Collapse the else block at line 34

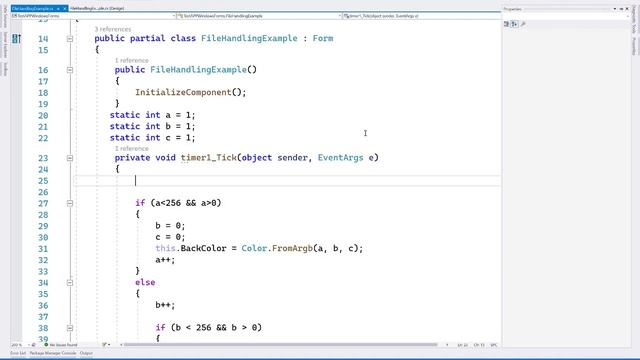(70, 282)
